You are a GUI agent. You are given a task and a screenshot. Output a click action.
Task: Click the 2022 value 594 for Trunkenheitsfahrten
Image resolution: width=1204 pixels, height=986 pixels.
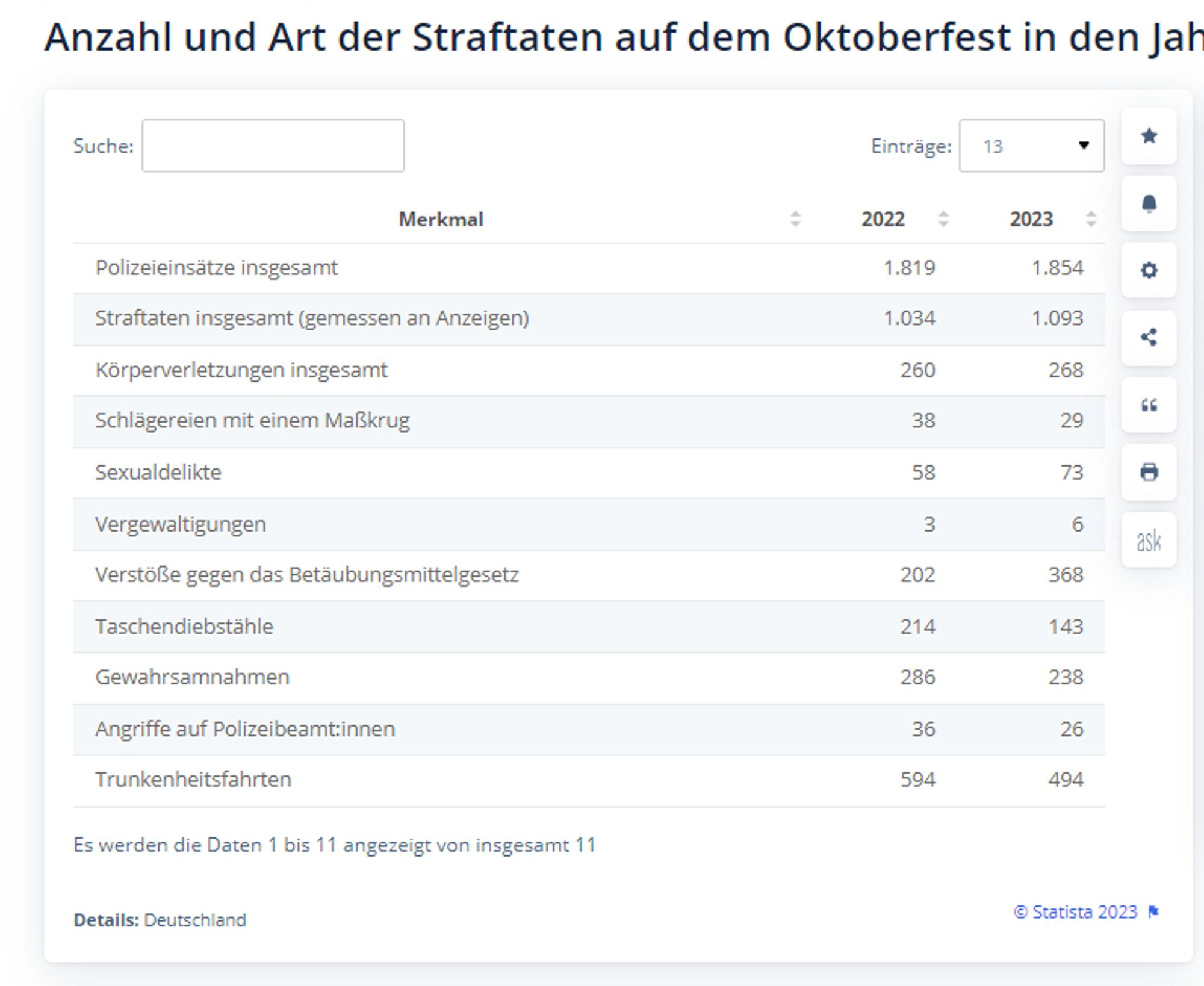(x=917, y=780)
